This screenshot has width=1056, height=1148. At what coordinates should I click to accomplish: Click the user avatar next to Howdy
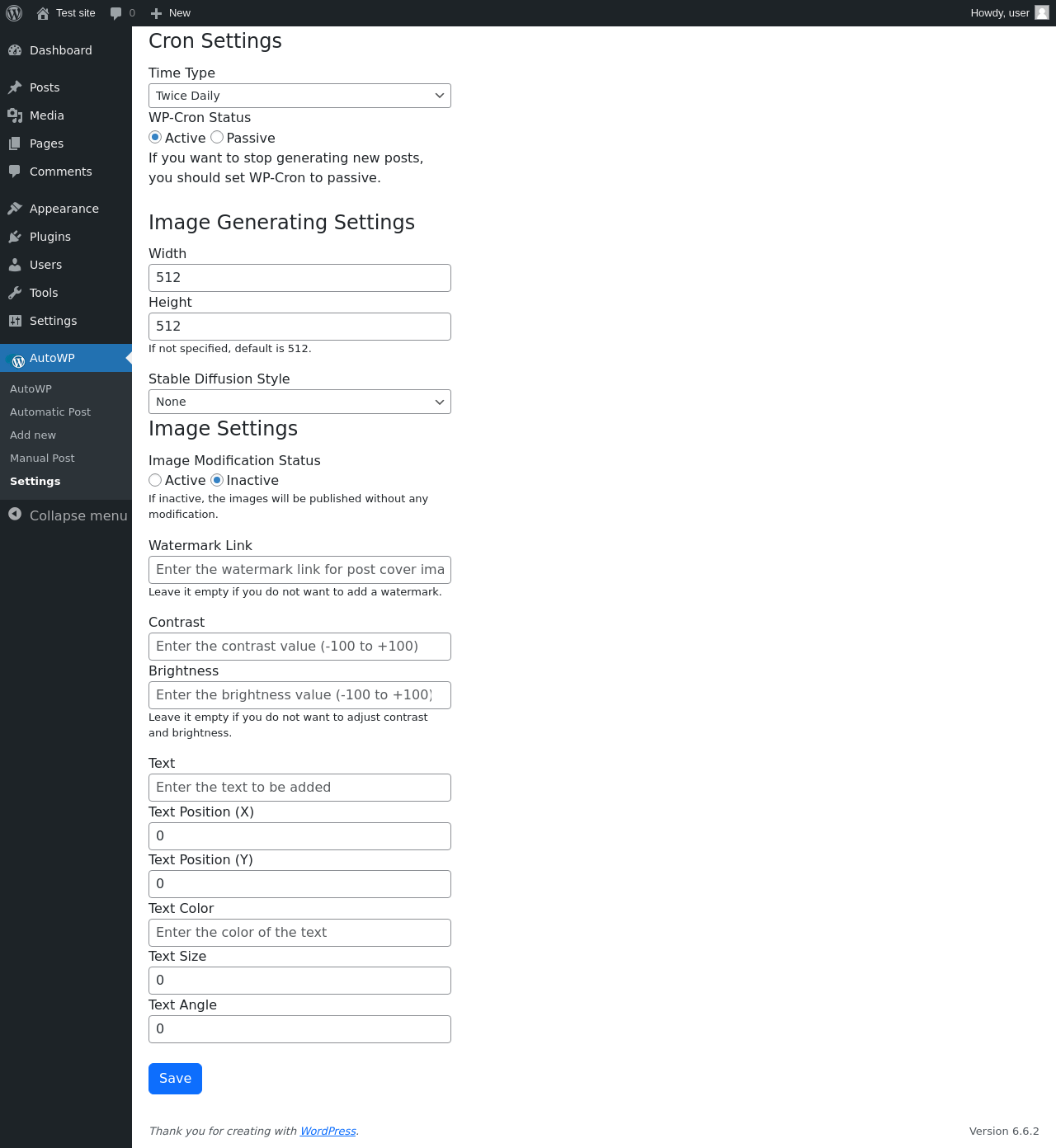pos(1042,12)
